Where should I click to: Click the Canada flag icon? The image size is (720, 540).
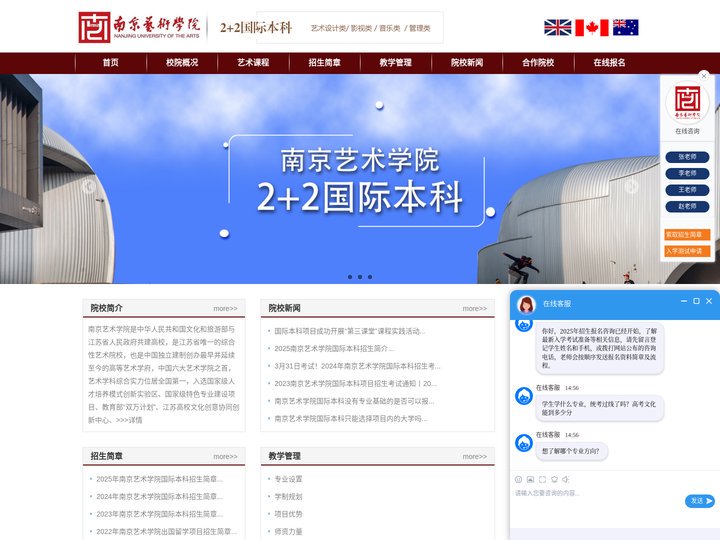pos(591,28)
